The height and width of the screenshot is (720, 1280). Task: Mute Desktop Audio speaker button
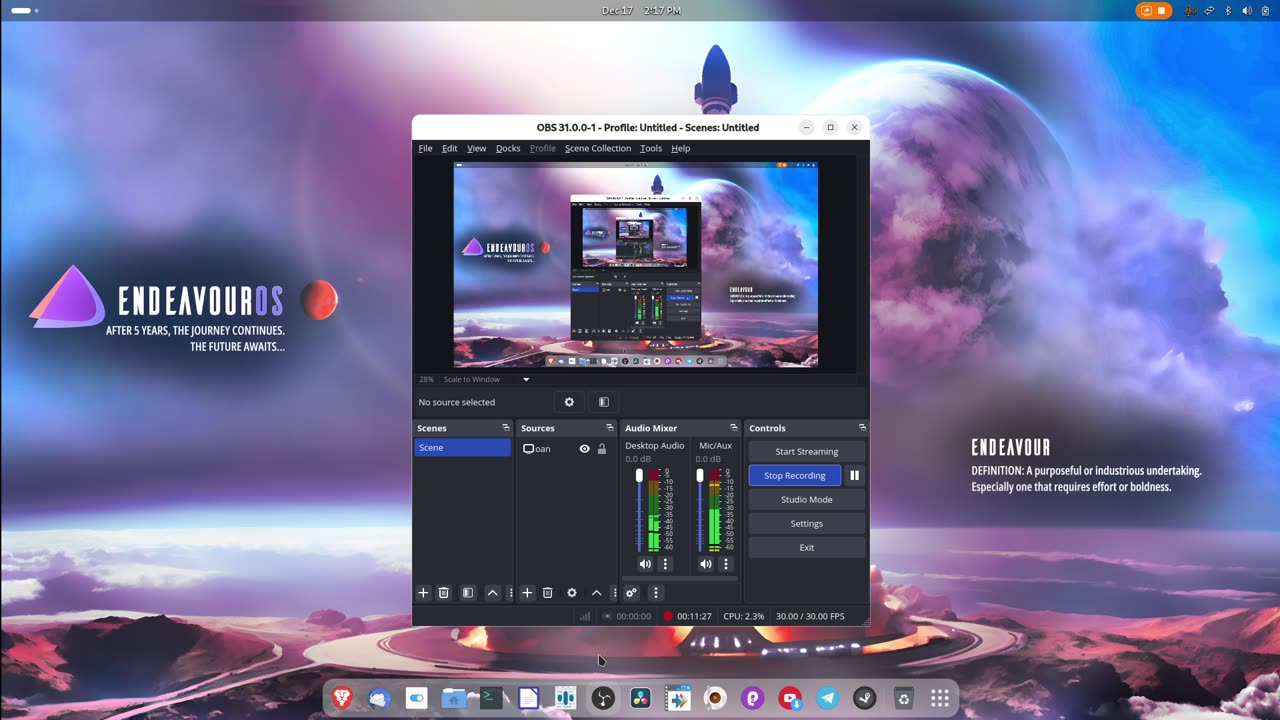click(x=645, y=564)
